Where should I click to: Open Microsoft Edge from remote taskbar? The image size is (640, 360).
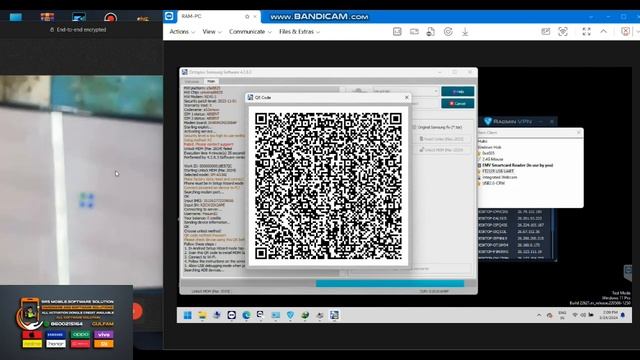(247, 315)
